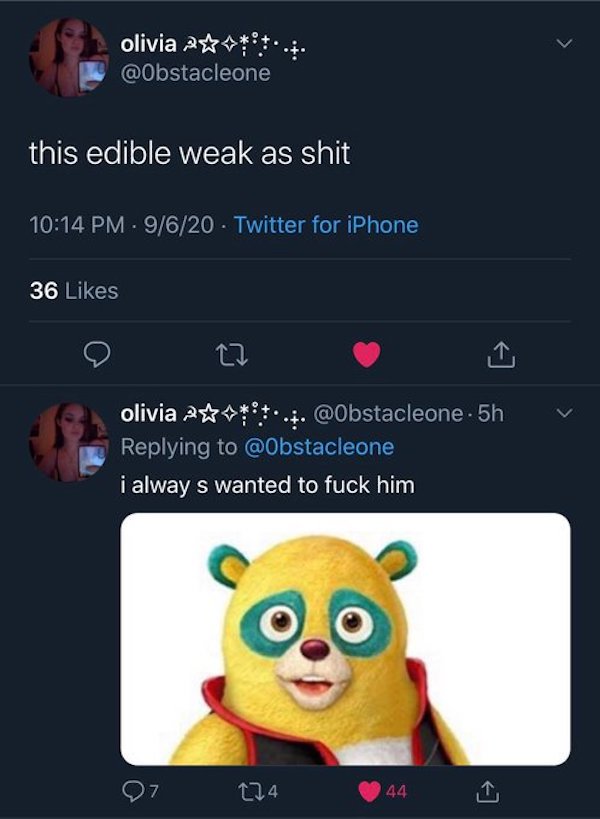This screenshot has height=819, width=600.
Task: Open the attached yellow bear image
Action: pyautogui.click(x=345, y=639)
